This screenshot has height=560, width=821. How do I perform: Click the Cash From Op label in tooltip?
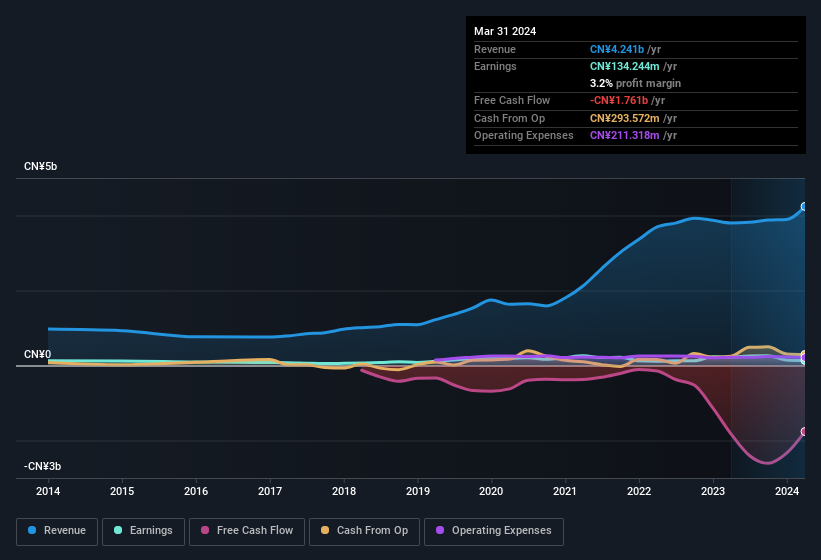[509, 118]
